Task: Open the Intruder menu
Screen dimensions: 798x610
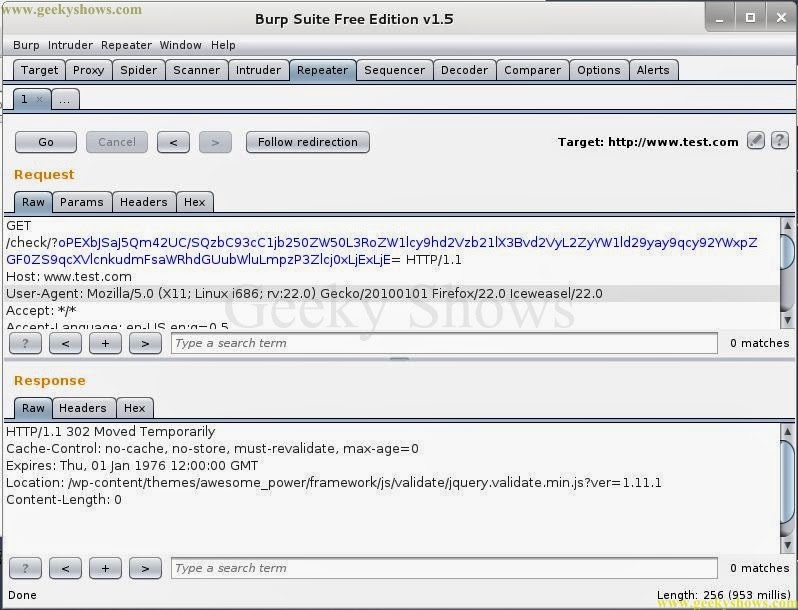Action: [70, 45]
